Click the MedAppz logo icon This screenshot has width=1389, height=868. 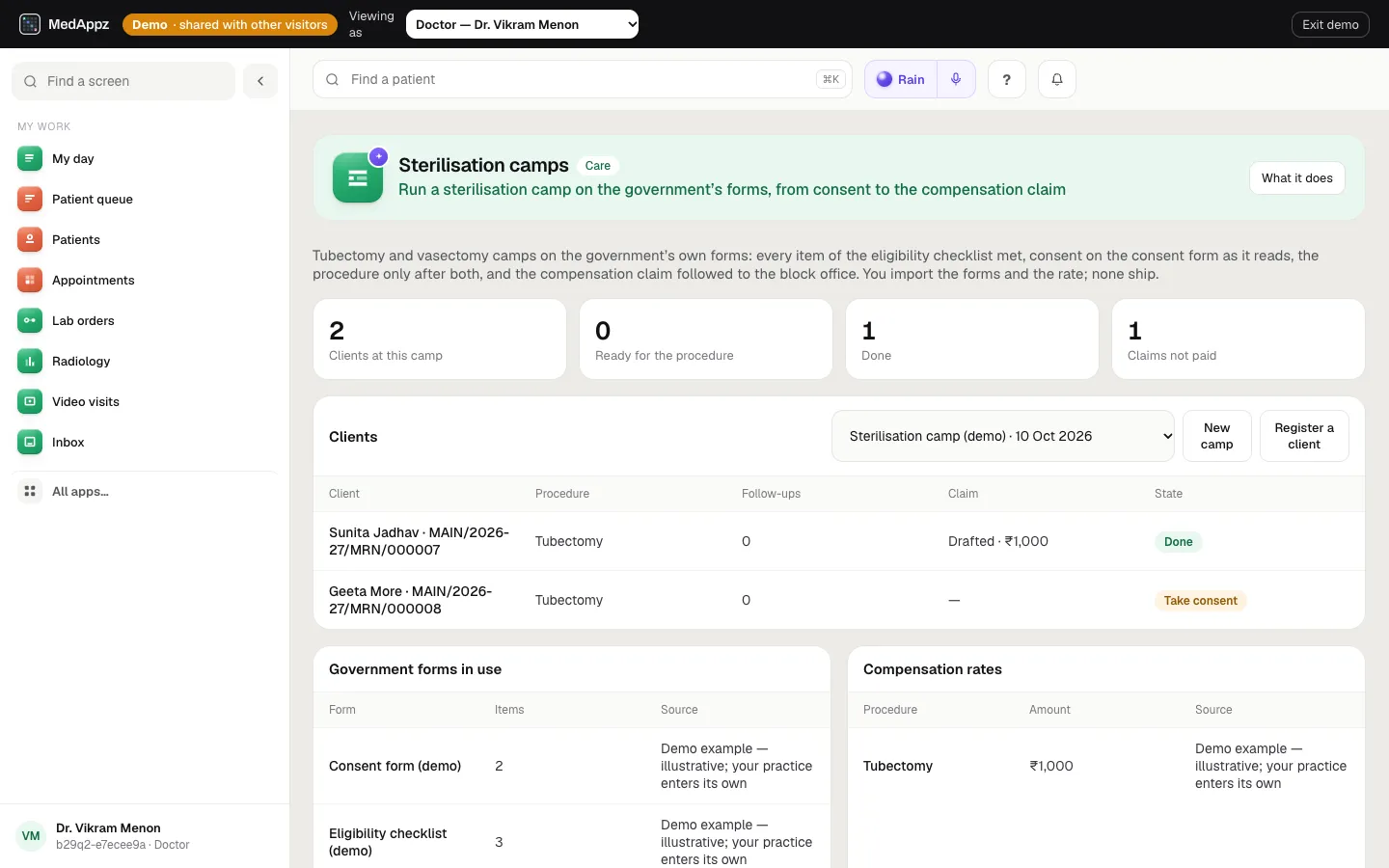[30, 24]
